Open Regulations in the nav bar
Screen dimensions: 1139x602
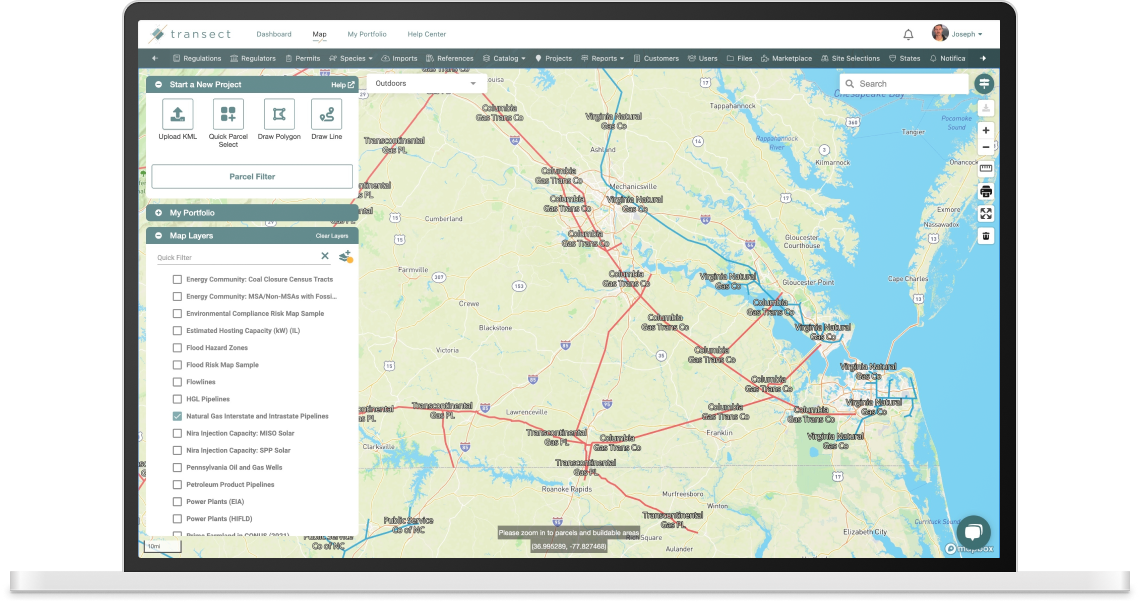(x=197, y=58)
